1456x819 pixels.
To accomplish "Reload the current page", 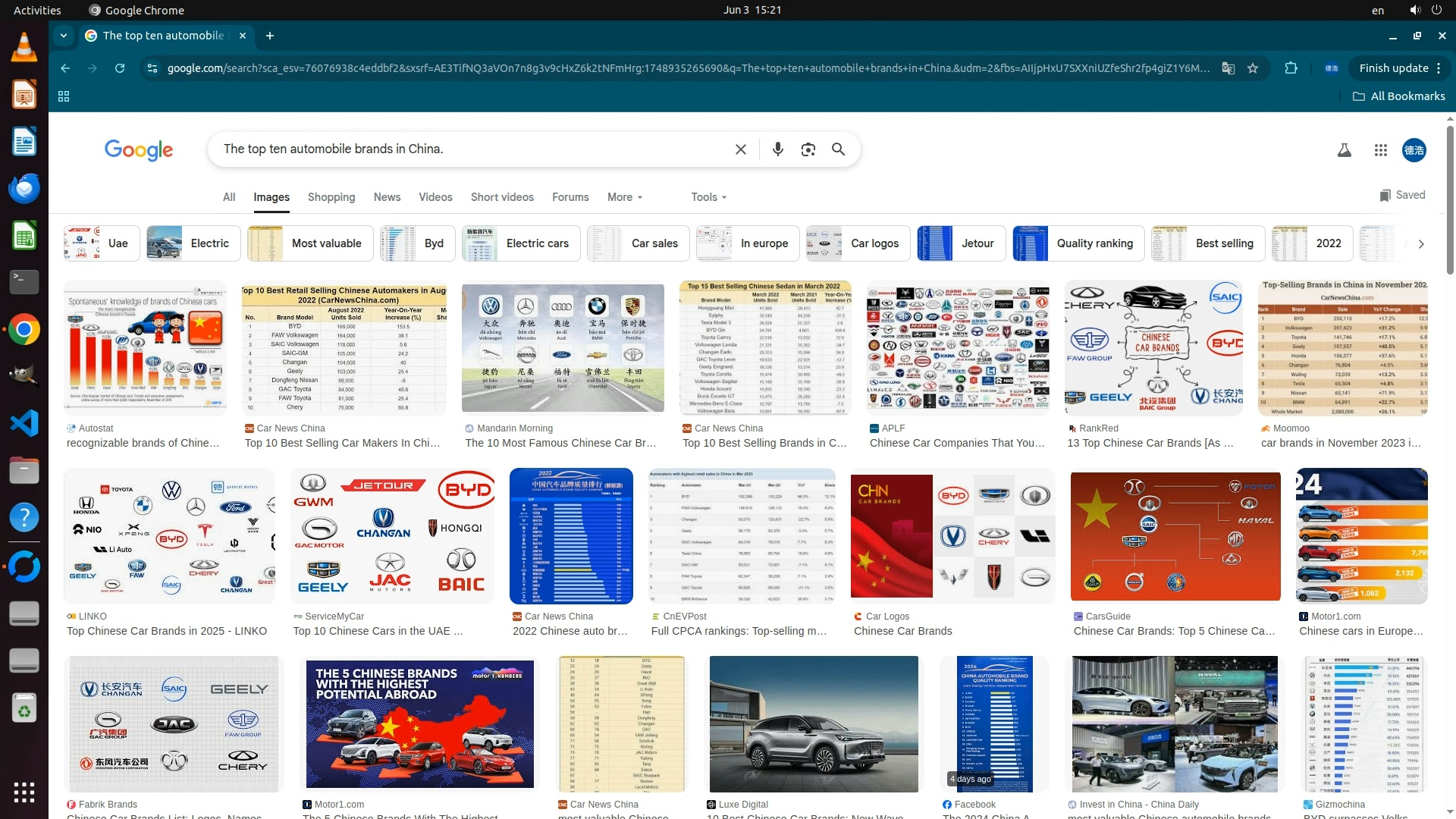I will 120,68.
